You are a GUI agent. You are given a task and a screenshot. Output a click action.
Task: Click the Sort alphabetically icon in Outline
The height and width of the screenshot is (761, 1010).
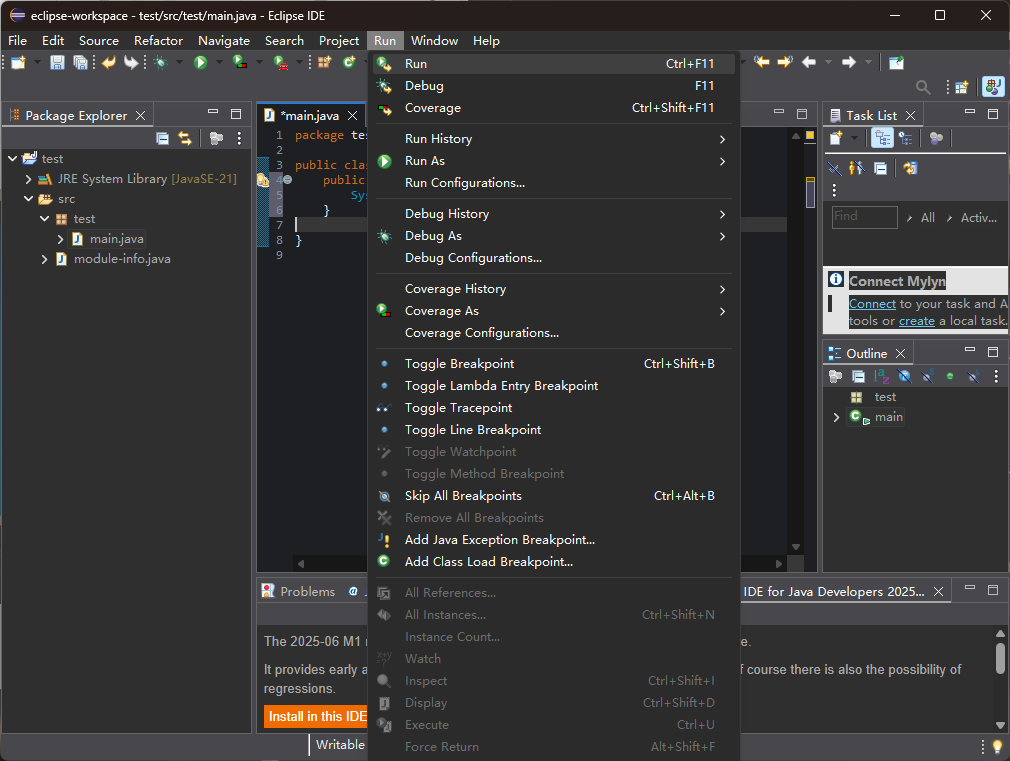tap(882, 376)
